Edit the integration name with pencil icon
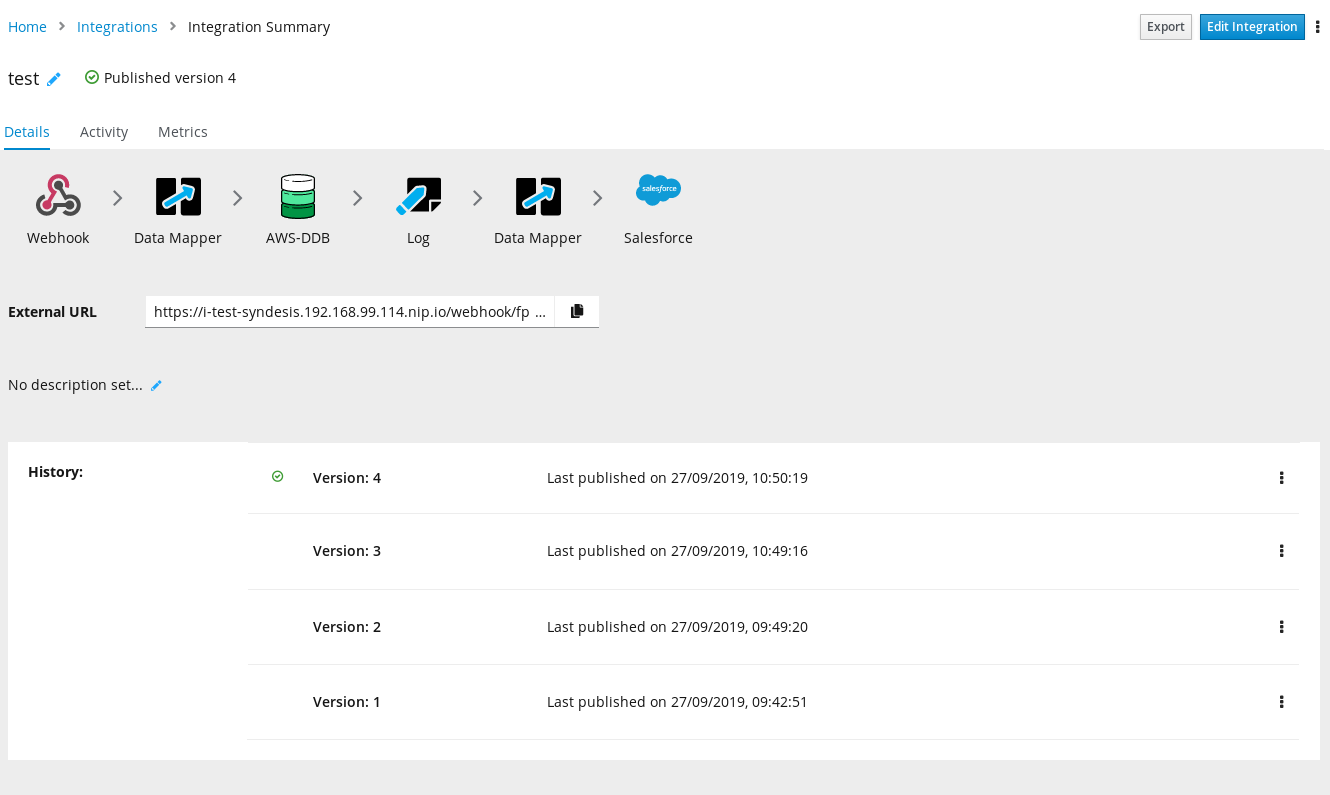 tap(54, 79)
